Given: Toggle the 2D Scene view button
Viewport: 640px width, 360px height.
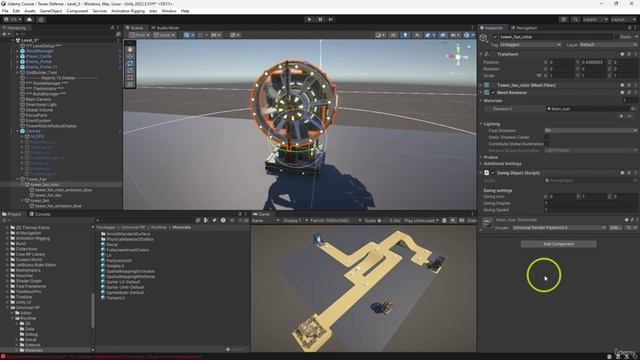Looking at the screenshot, I should pyautogui.click(x=393, y=35).
